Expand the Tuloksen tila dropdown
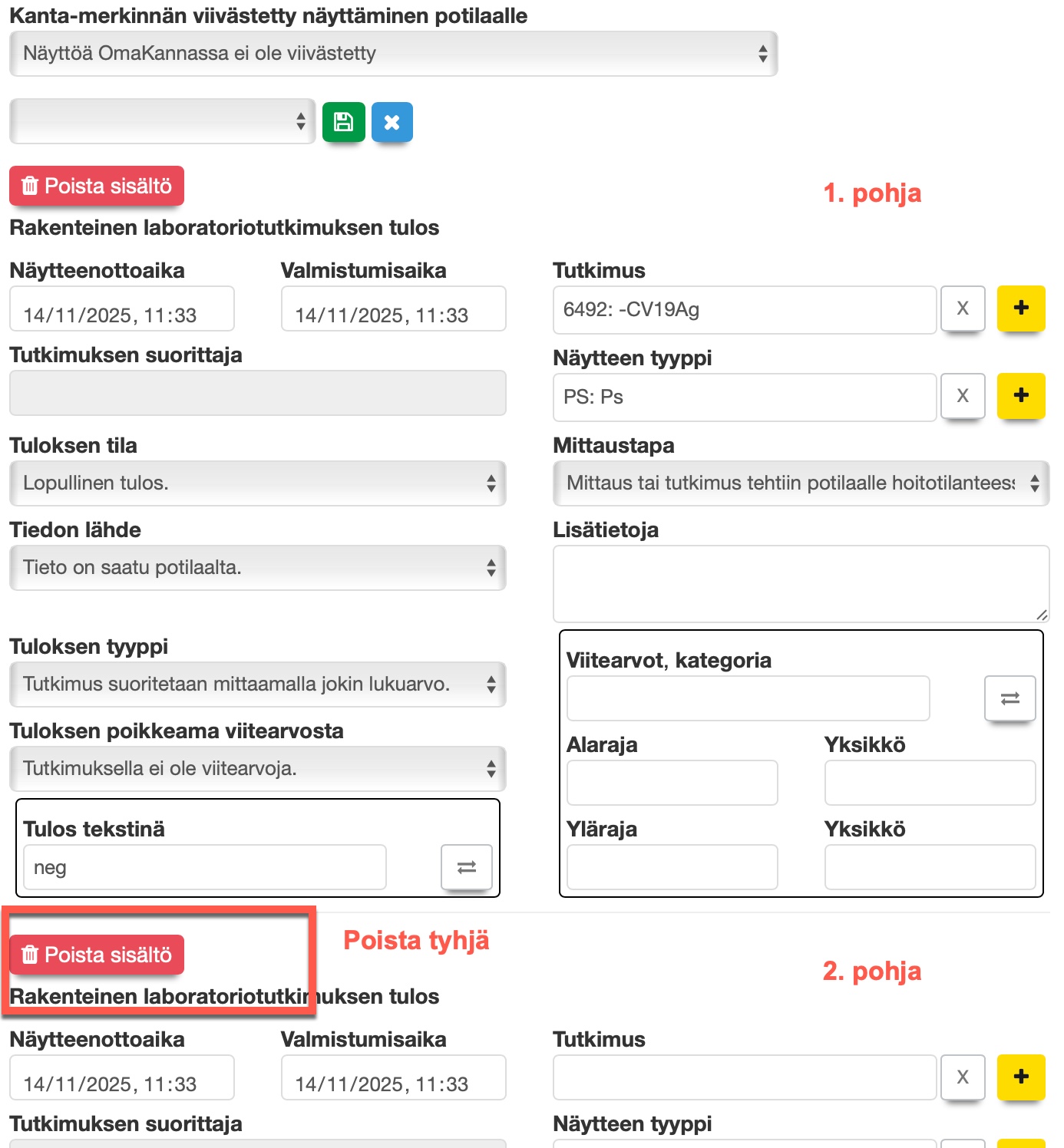This screenshot has height=1148, width=1064. click(257, 483)
